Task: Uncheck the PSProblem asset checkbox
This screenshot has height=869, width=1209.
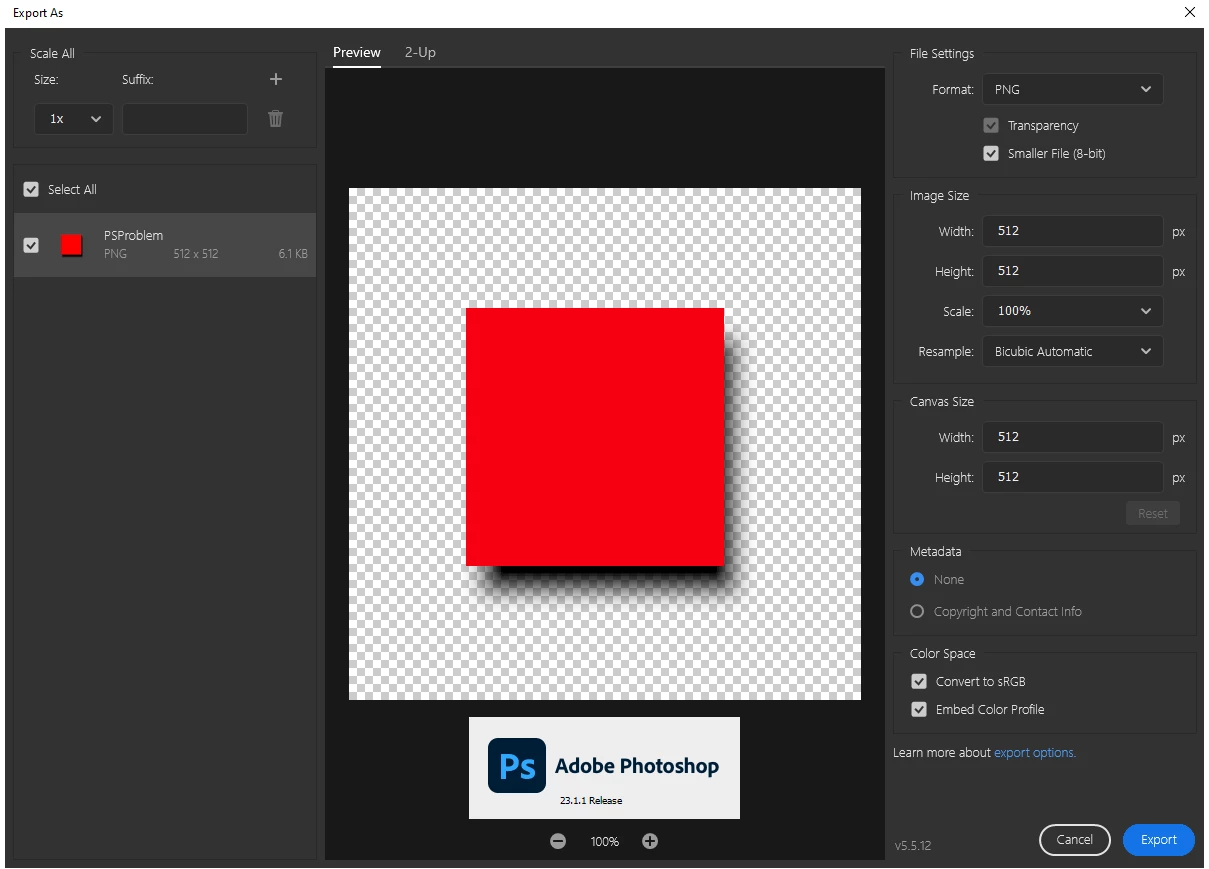Action: tap(31, 245)
